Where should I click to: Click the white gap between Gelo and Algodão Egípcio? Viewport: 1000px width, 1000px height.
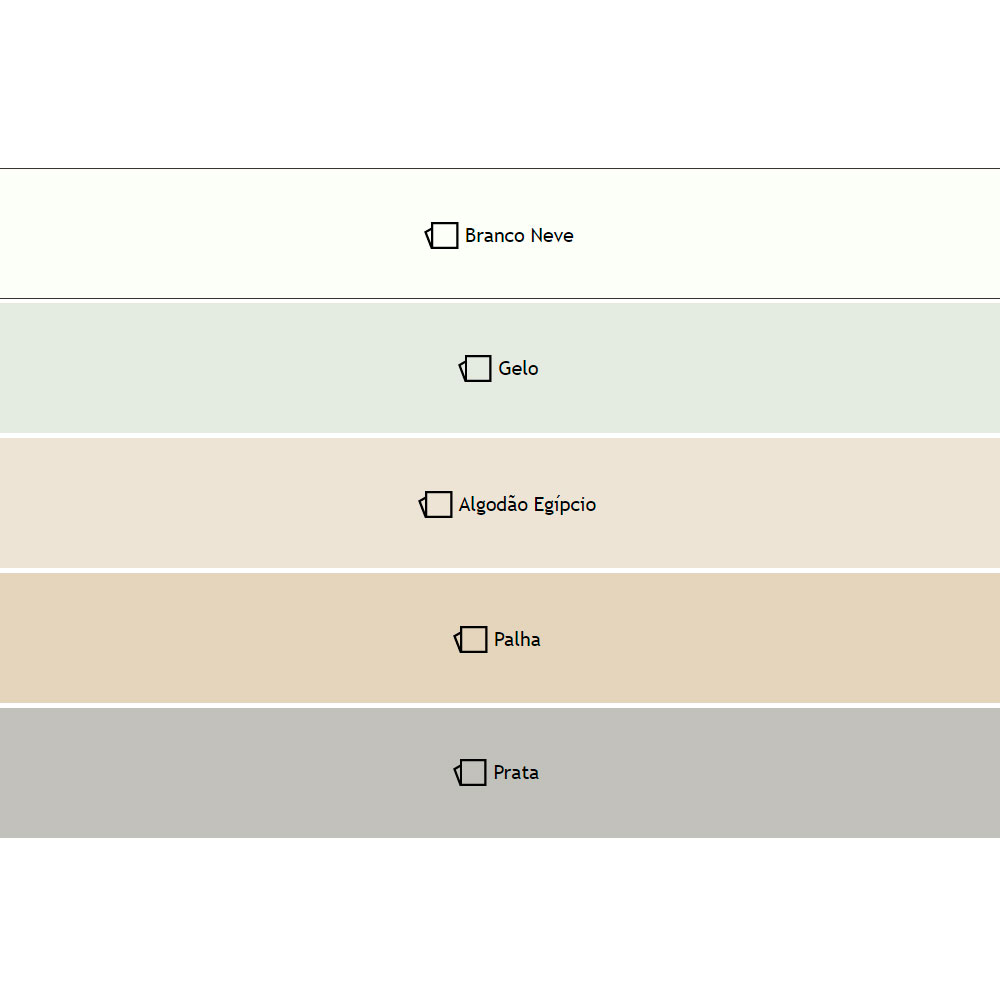click(500, 435)
